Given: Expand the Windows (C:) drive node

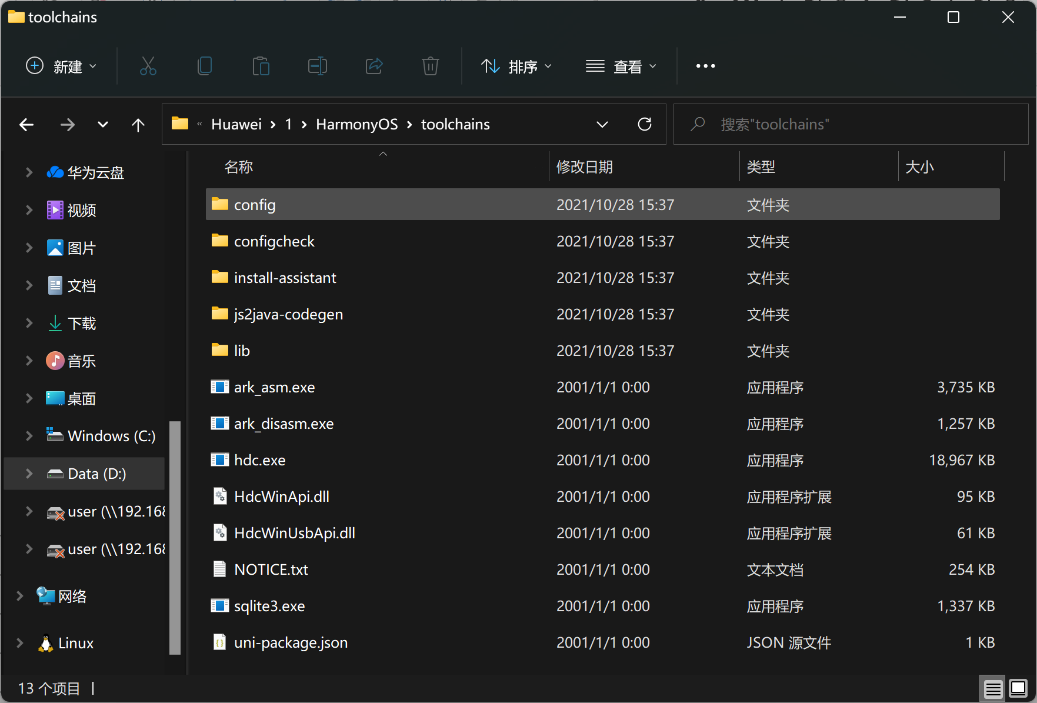Looking at the screenshot, I should (x=28, y=436).
